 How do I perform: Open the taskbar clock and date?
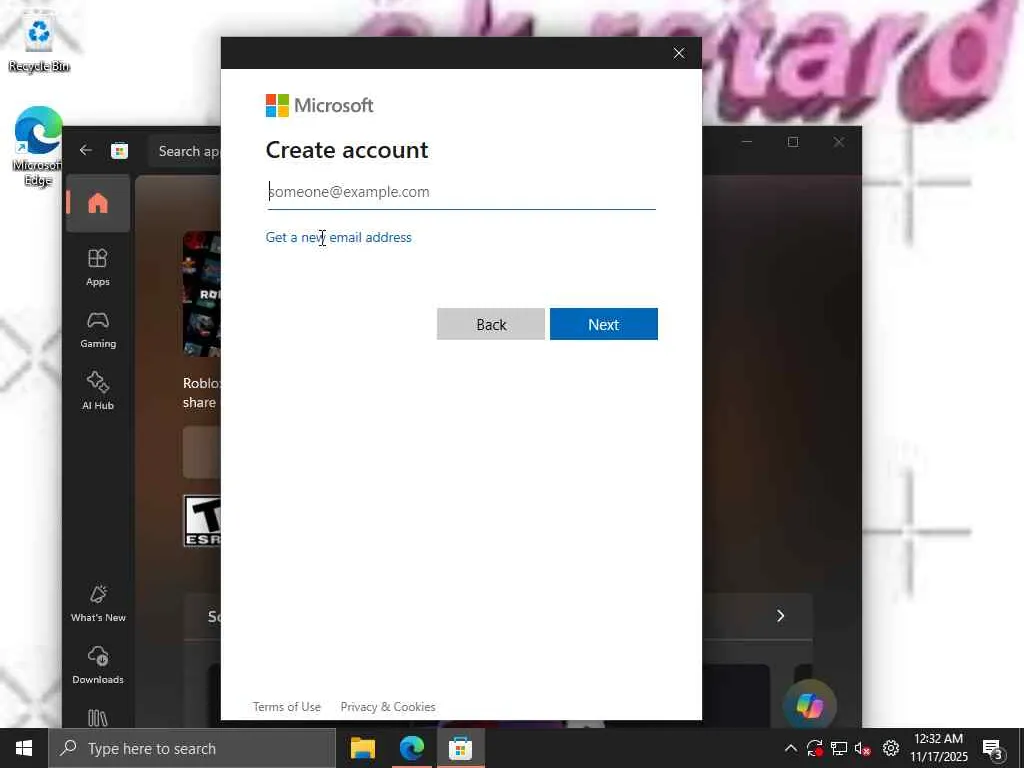(x=938, y=748)
